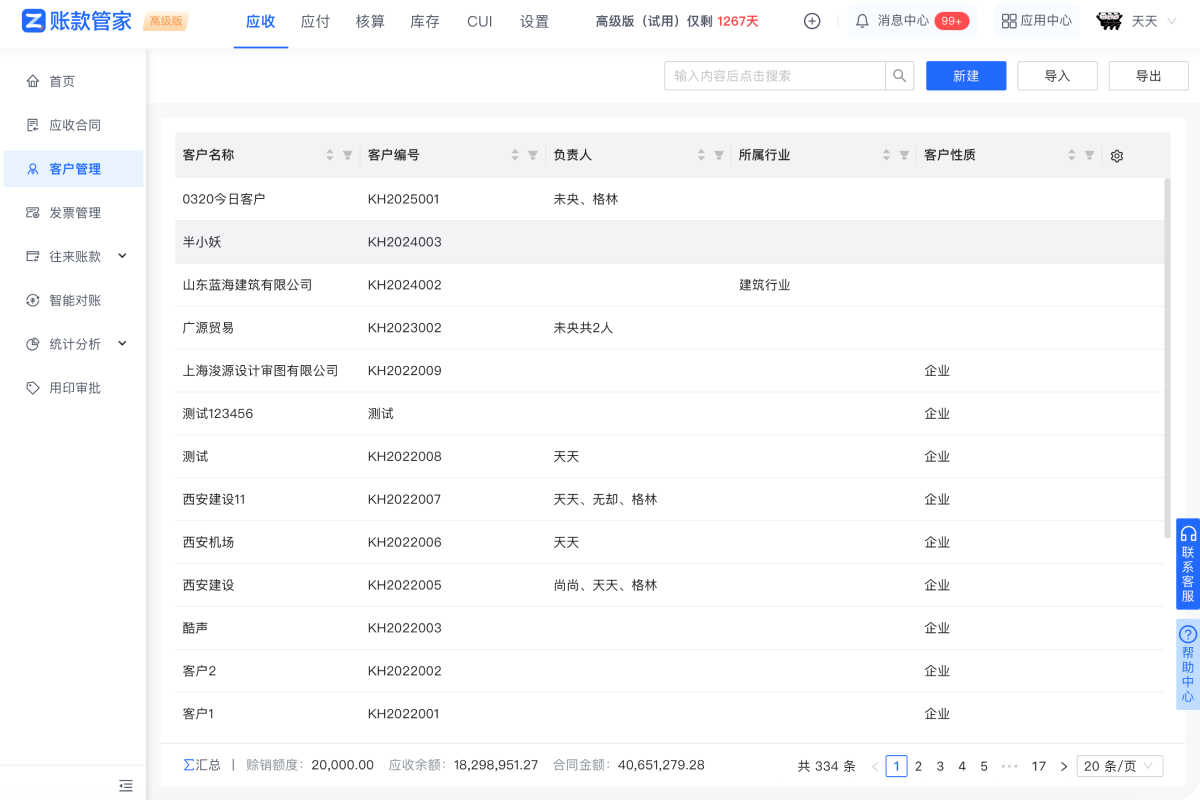Viewport: 1200px width, 800px height.
Task: Focus the search input field
Action: [x=775, y=76]
